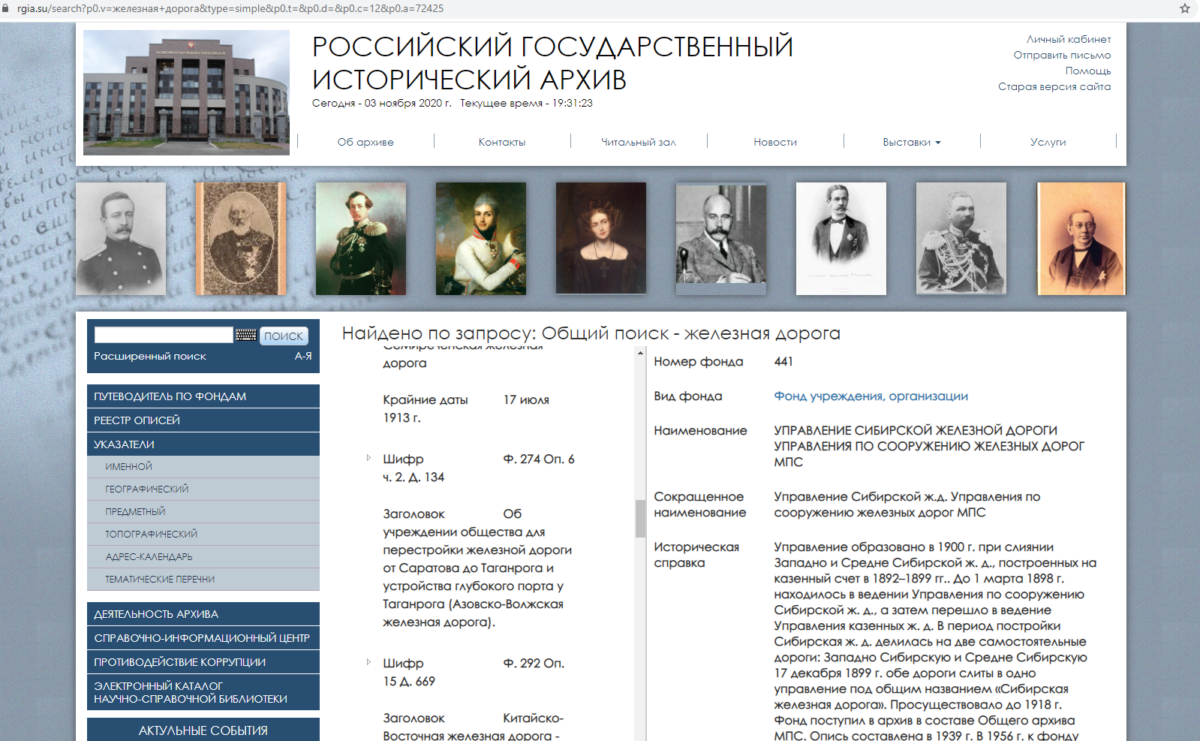Open Новости navigation item
Viewport: 1200px width, 741px height.
[x=775, y=142]
